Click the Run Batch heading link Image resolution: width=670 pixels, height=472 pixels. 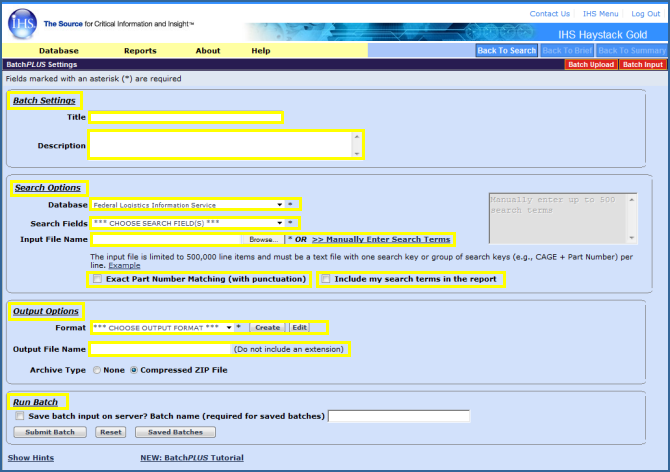pos(35,402)
